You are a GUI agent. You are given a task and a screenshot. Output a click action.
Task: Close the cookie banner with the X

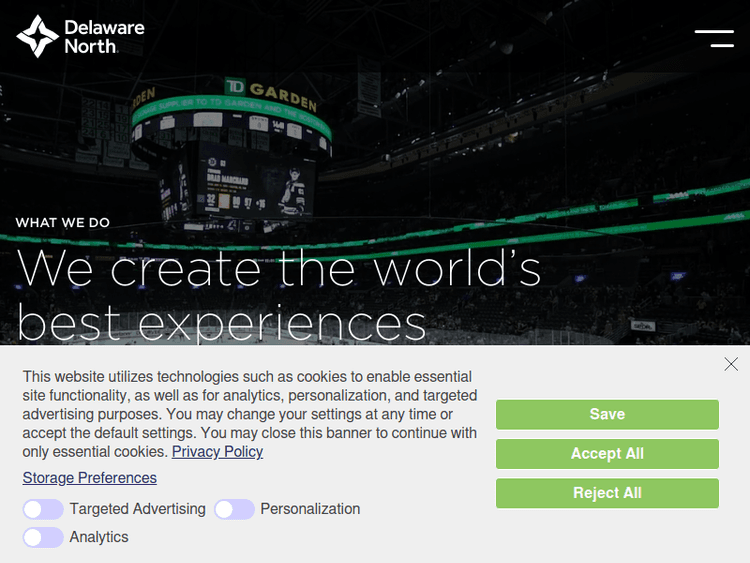coord(731,364)
